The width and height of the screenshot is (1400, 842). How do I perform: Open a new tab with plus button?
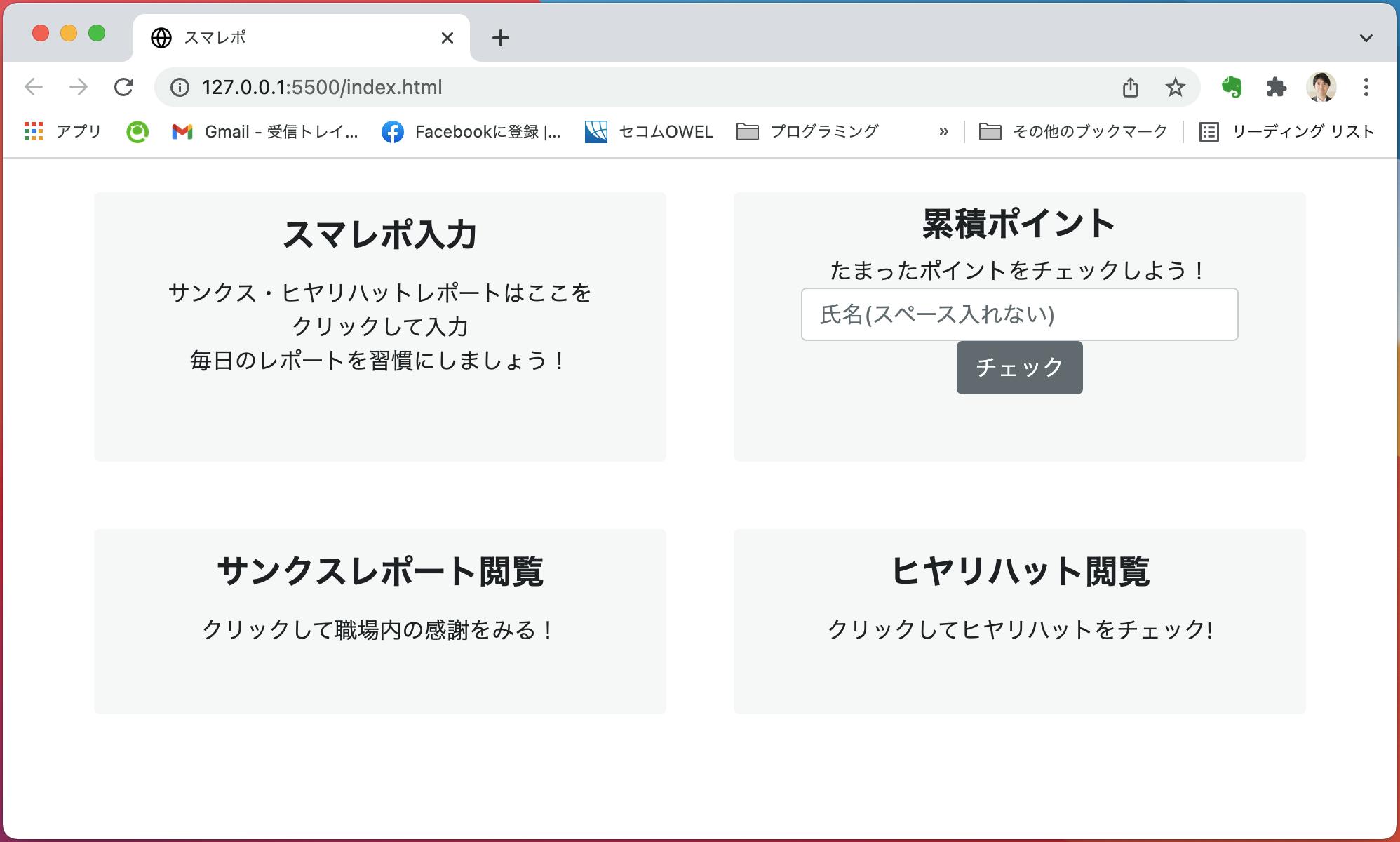(500, 38)
